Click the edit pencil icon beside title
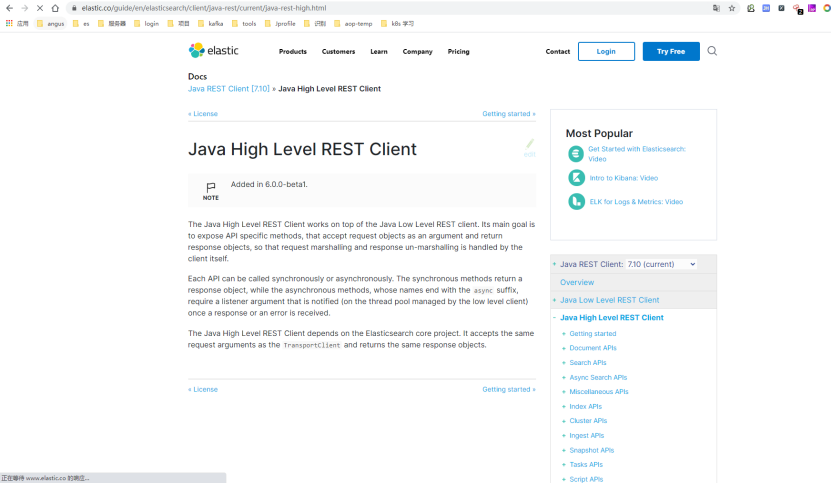This screenshot has height=484, width=831. (x=529, y=147)
